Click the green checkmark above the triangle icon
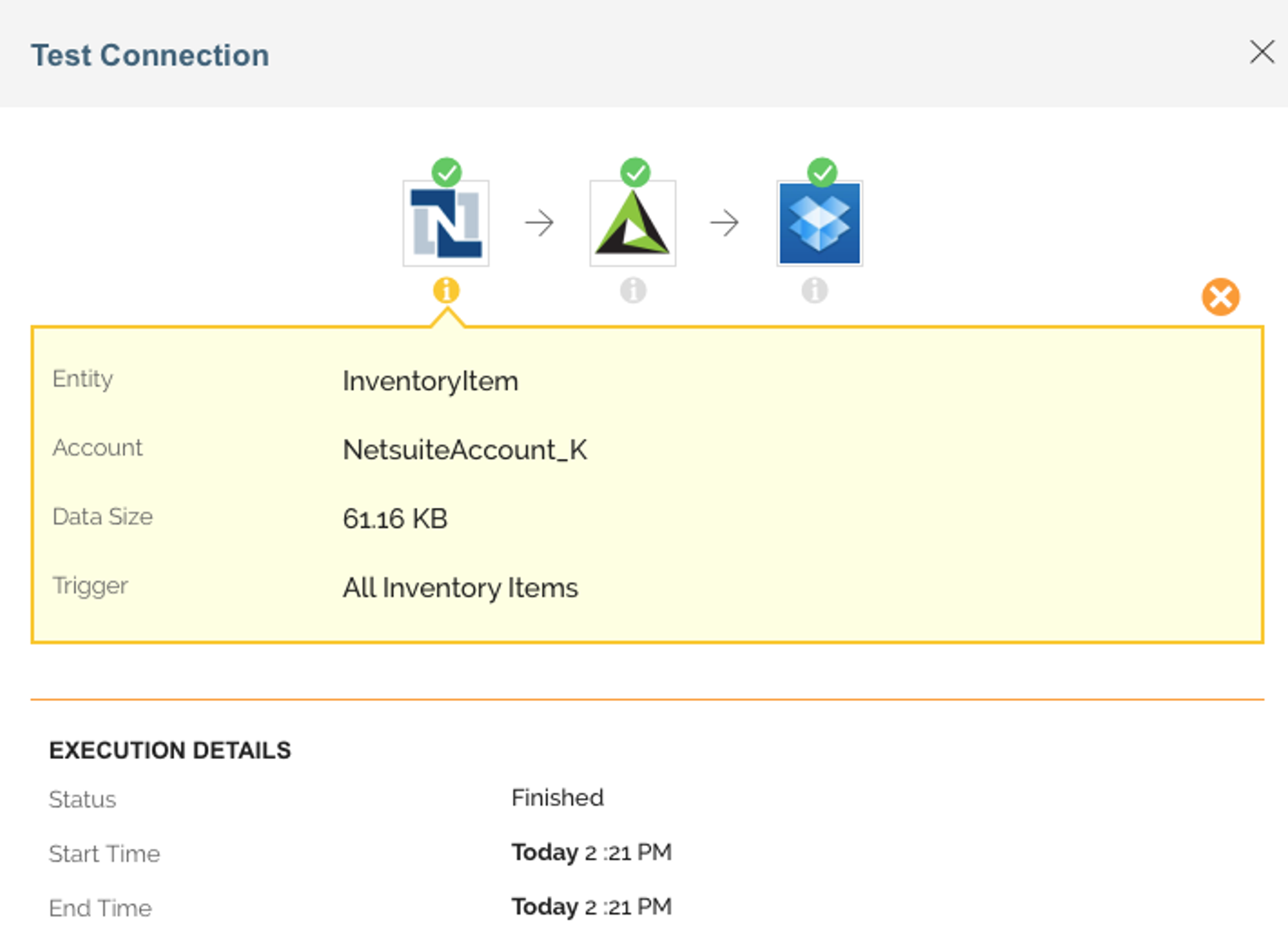Viewport: 1288px width, 936px height. 636,172
